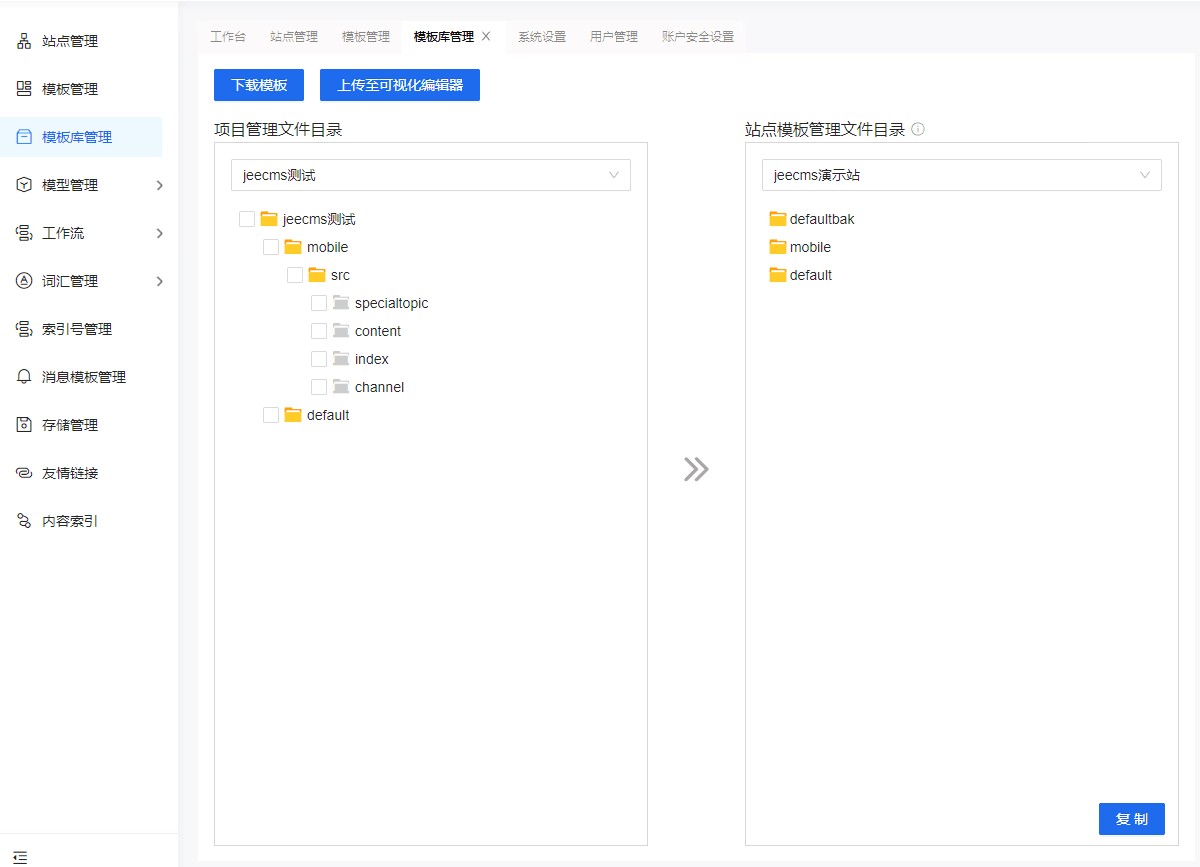Viewport: 1200px width, 867px height.
Task: Switch to the 系统设置 tab
Action: [541, 37]
